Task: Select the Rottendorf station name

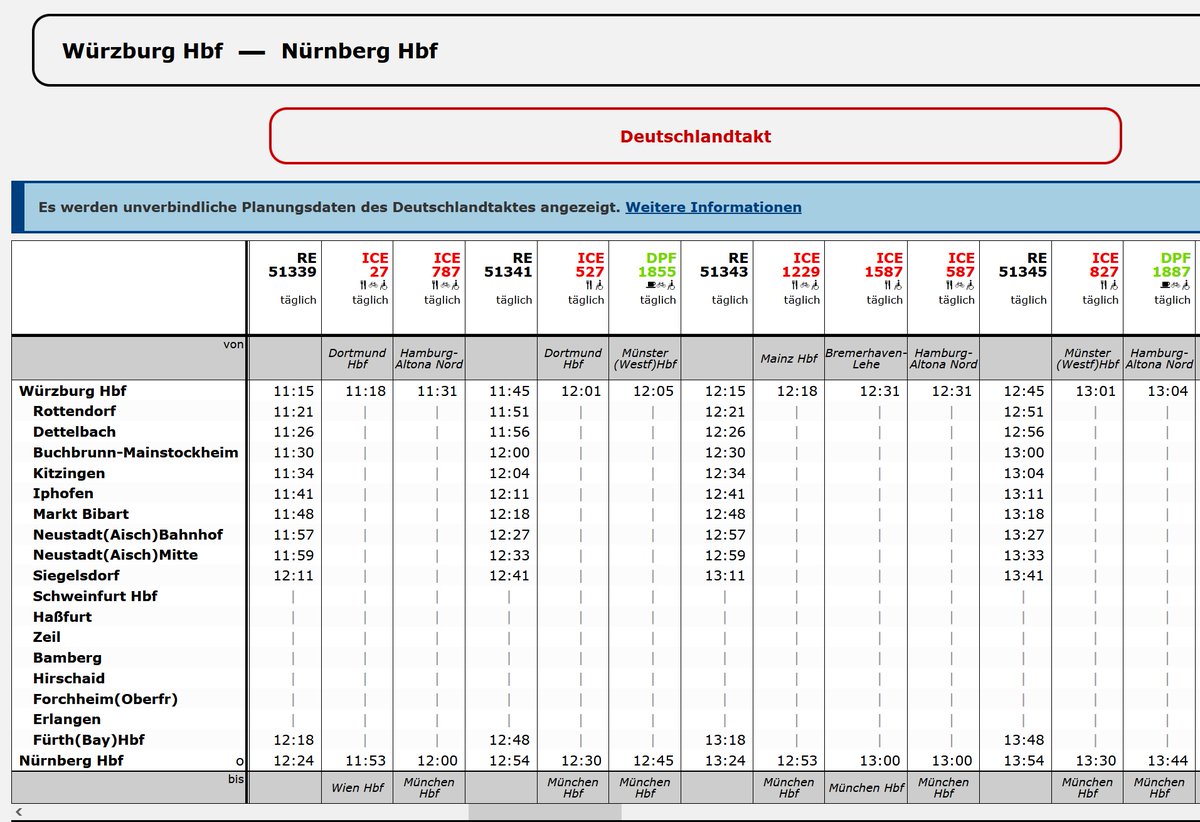Action: tap(74, 411)
